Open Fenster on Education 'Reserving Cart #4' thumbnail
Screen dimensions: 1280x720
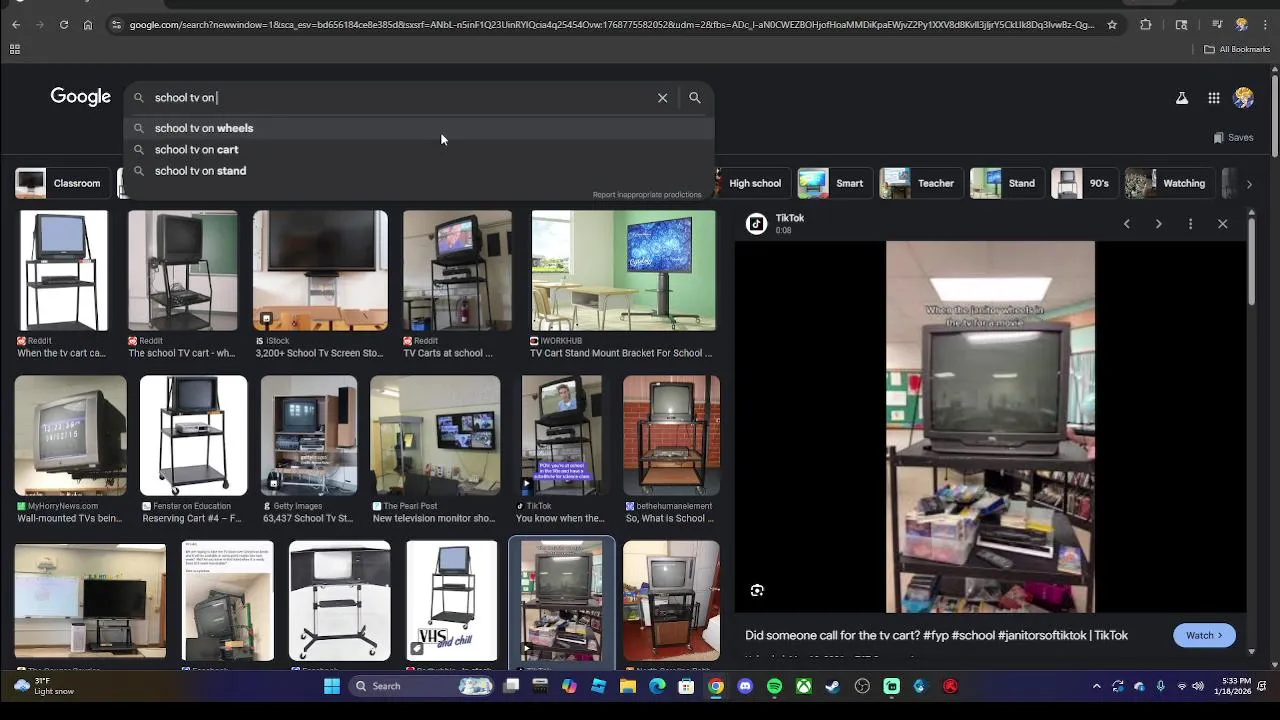point(193,436)
